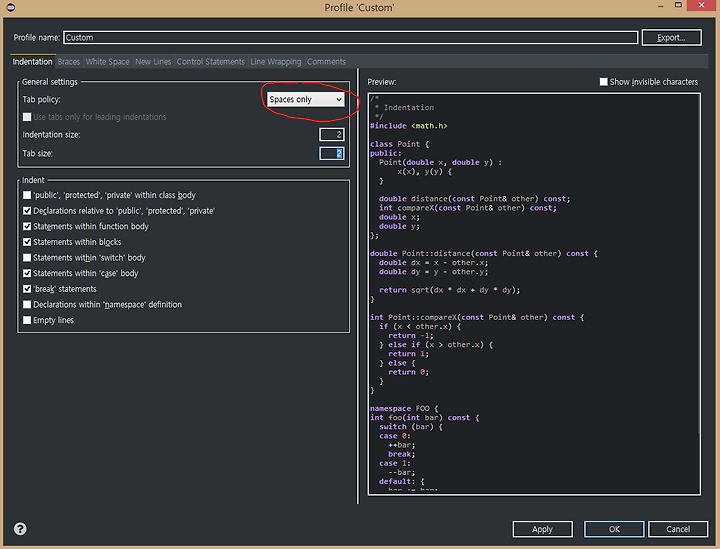Enable Declarations within 'namespace' definition
Screen dimensions: 720x549
[27, 305]
